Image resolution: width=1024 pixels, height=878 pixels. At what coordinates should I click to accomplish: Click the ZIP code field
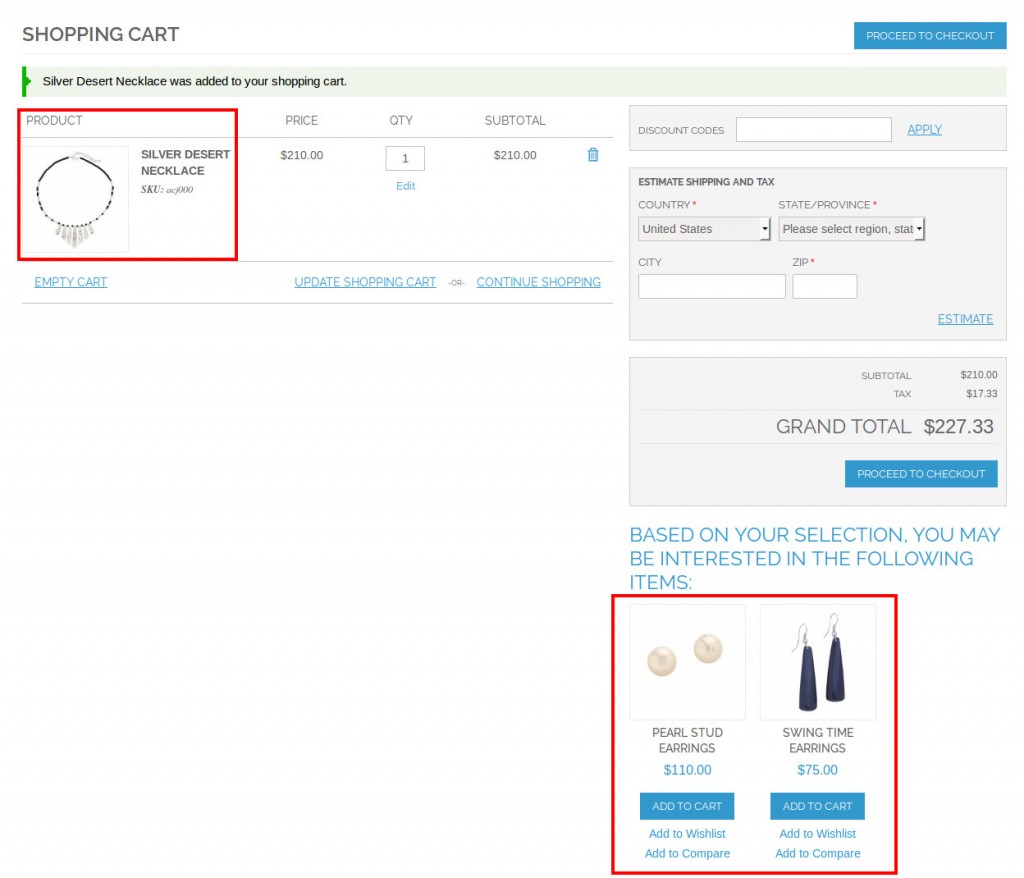click(x=824, y=286)
